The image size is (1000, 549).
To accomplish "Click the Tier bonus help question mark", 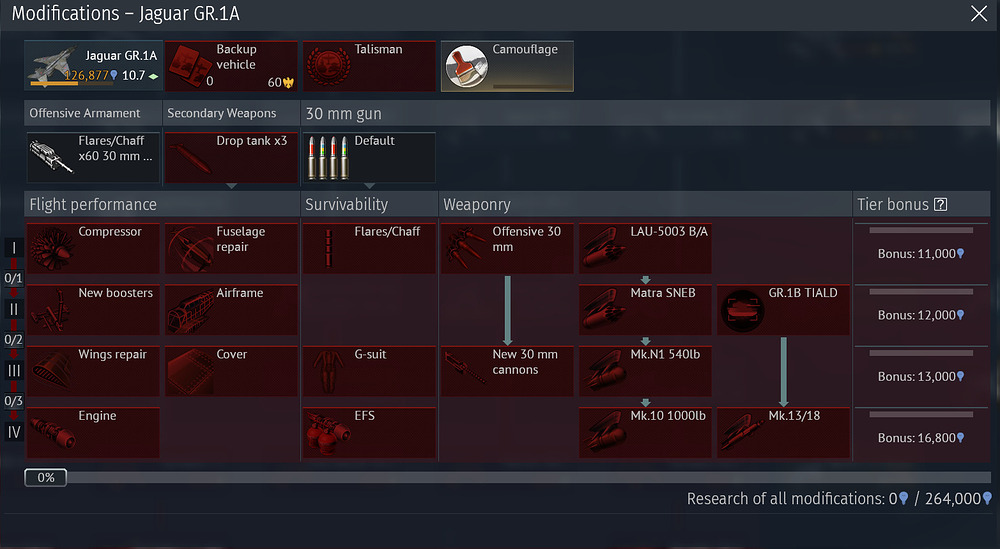I will (x=940, y=205).
